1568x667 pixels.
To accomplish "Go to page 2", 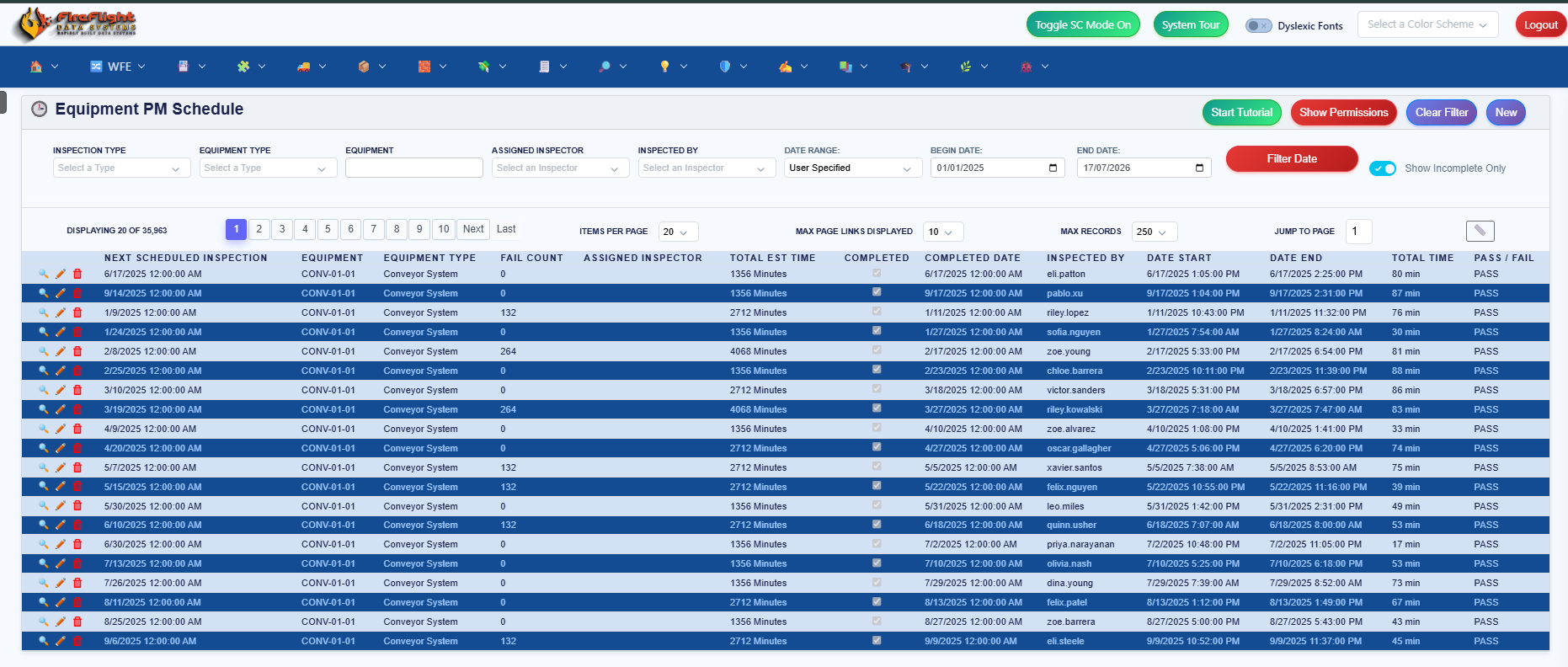I will tap(259, 229).
